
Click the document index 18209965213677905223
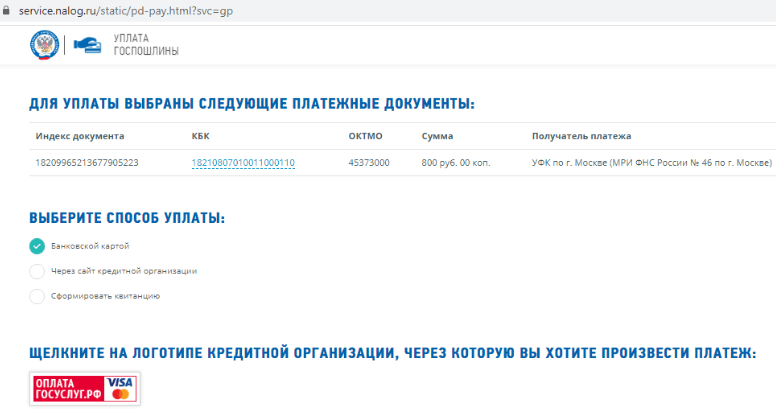coord(87,163)
